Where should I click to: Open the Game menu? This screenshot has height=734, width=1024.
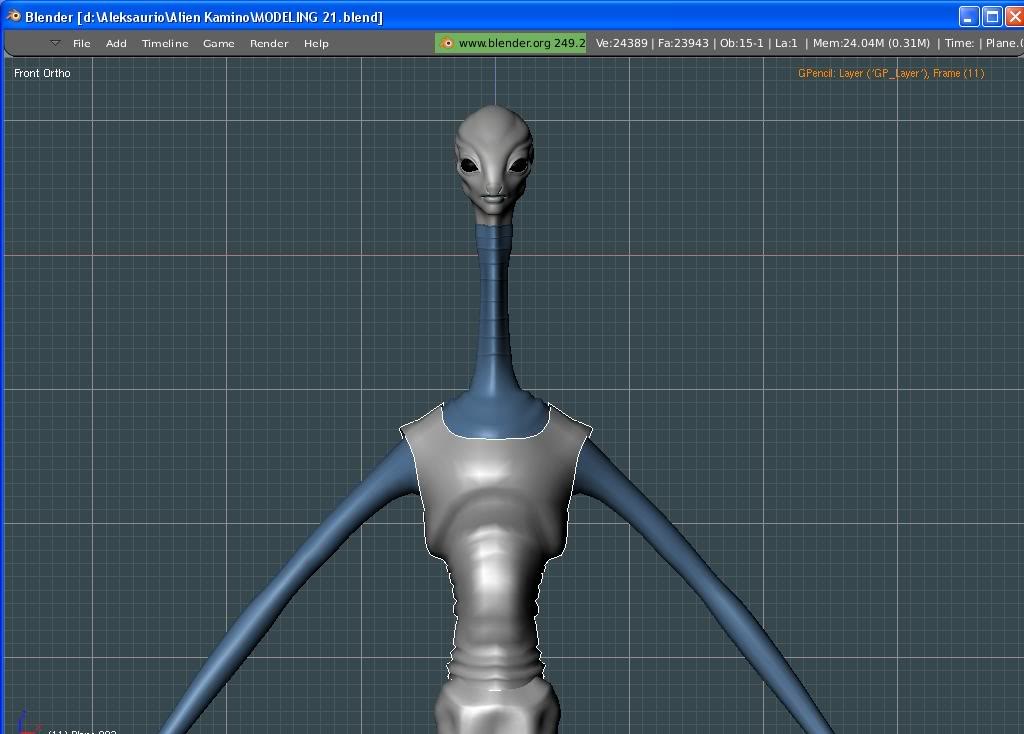(x=219, y=43)
